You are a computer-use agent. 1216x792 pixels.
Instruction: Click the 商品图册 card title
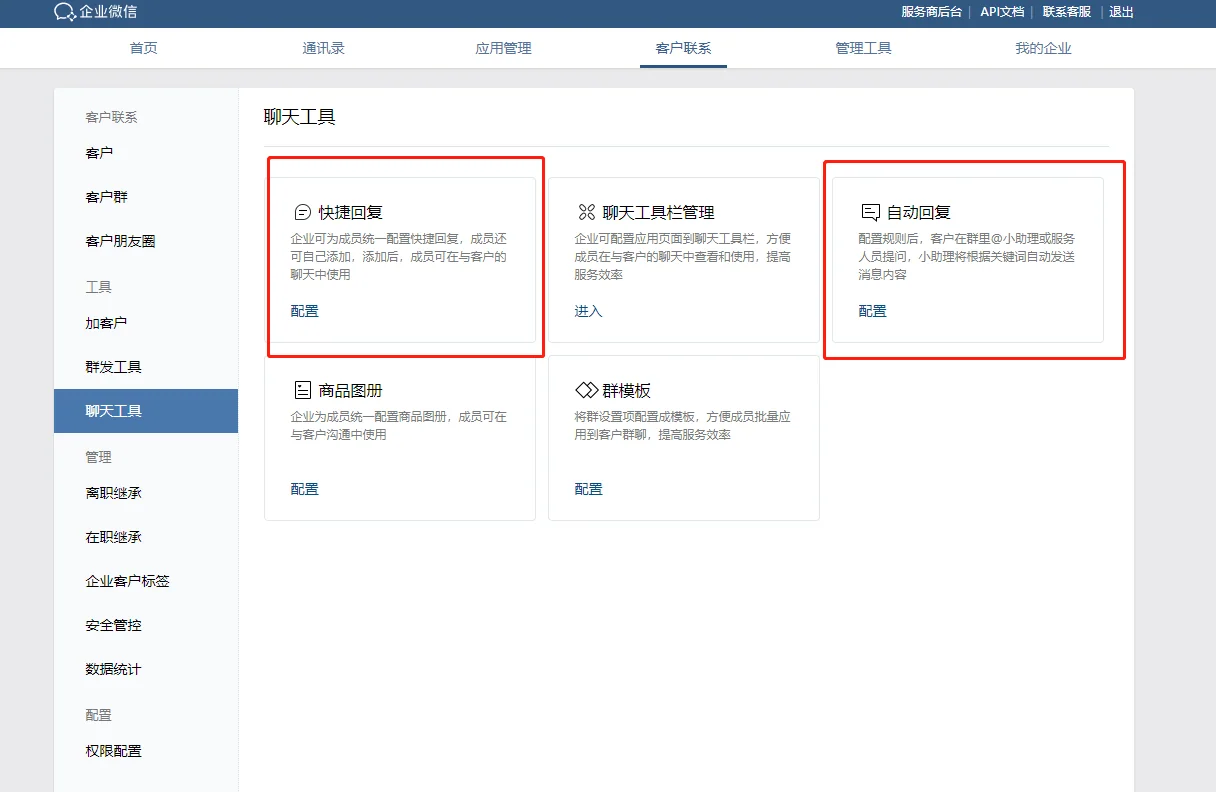click(351, 390)
